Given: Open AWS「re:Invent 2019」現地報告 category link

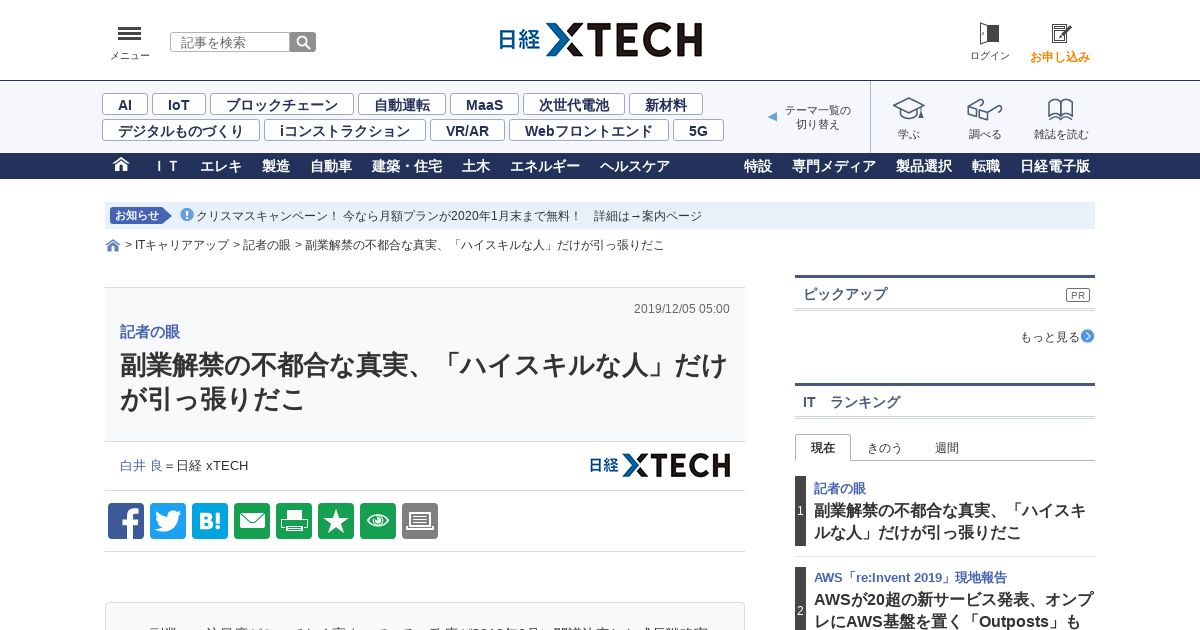Looking at the screenshot, I should click(x=910, y=577).
